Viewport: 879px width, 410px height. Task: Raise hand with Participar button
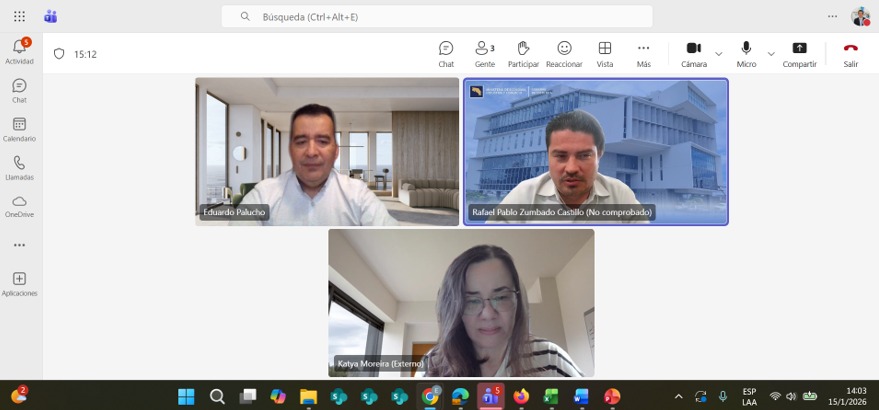coord(523,54)
